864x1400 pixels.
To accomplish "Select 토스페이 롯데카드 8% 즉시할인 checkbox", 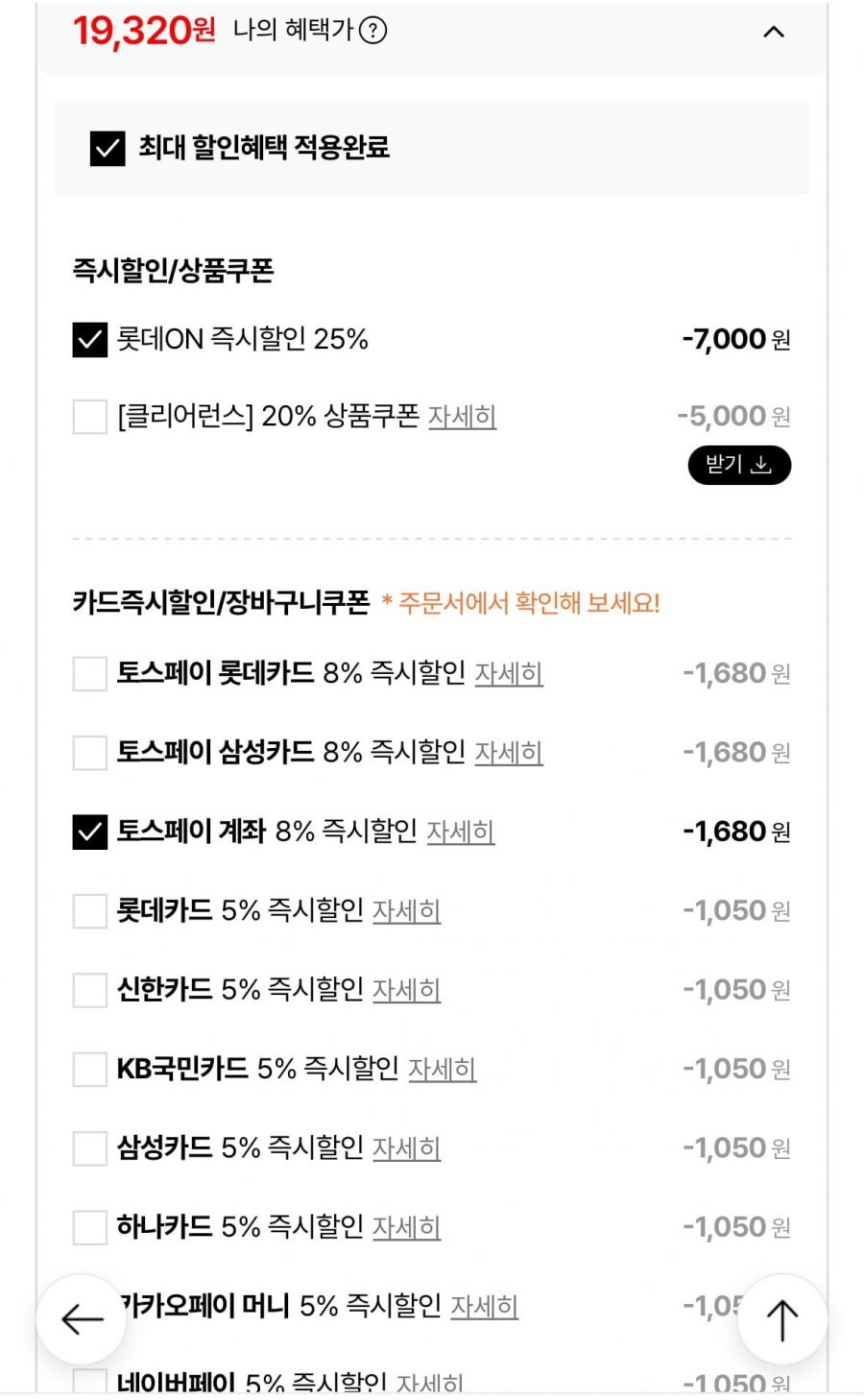I will point(90,674).
